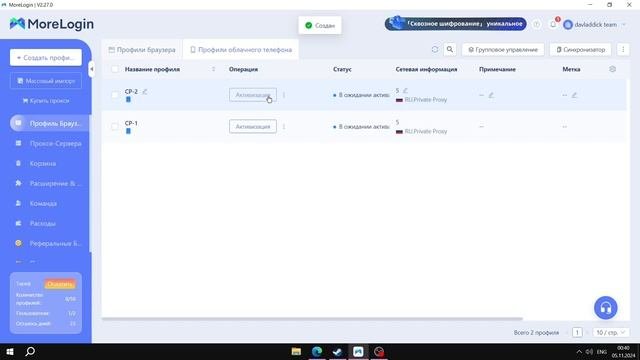Open the help question-mark icon
Viewport: 640px width, 360px height.
536,24
